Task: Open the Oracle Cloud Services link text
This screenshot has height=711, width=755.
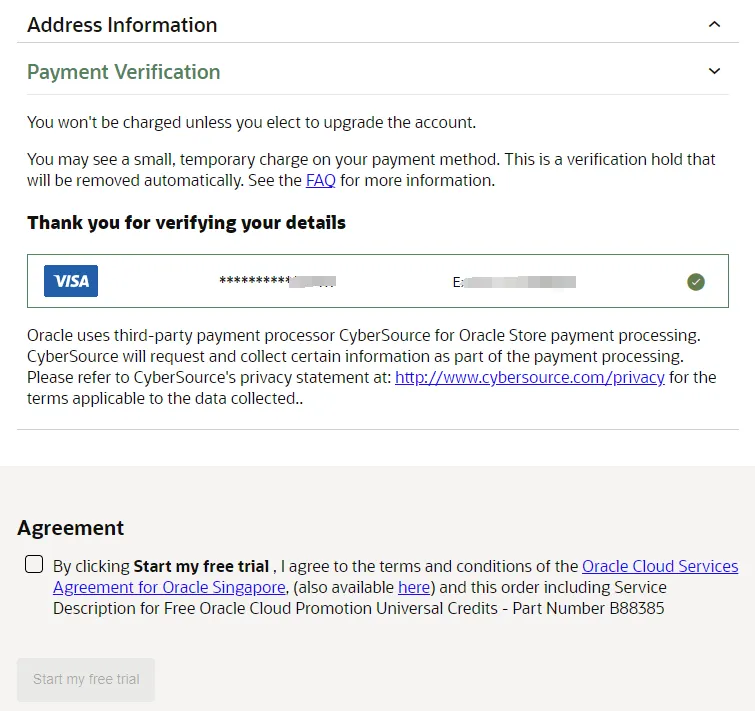Action: point(660,567)
